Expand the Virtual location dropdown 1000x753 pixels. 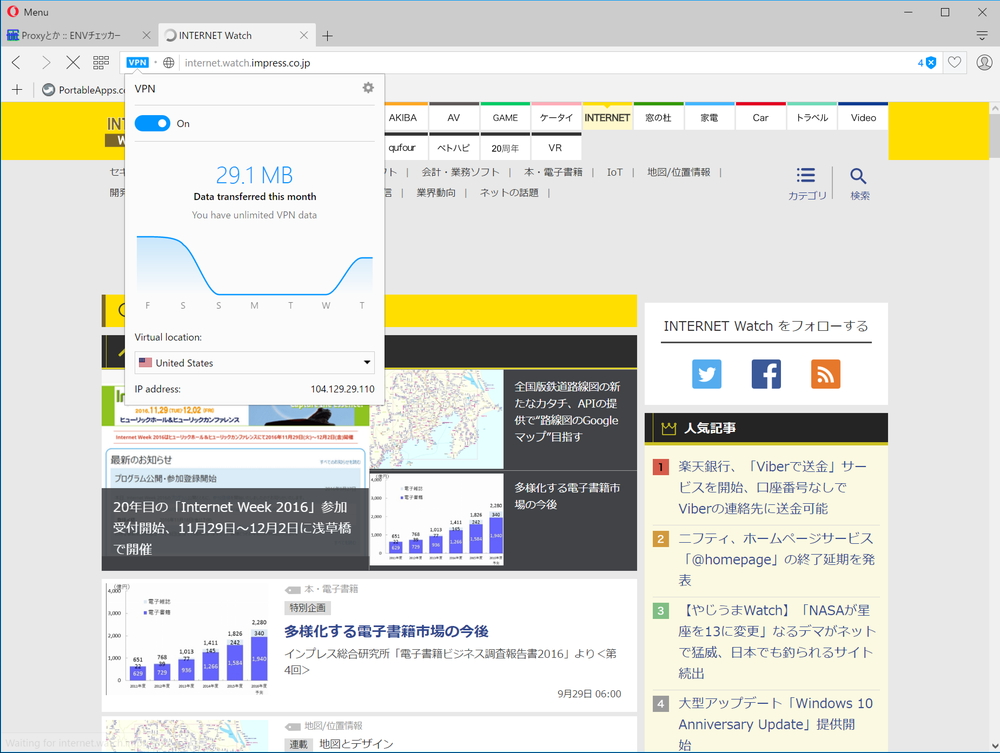[x=254, y=362]
